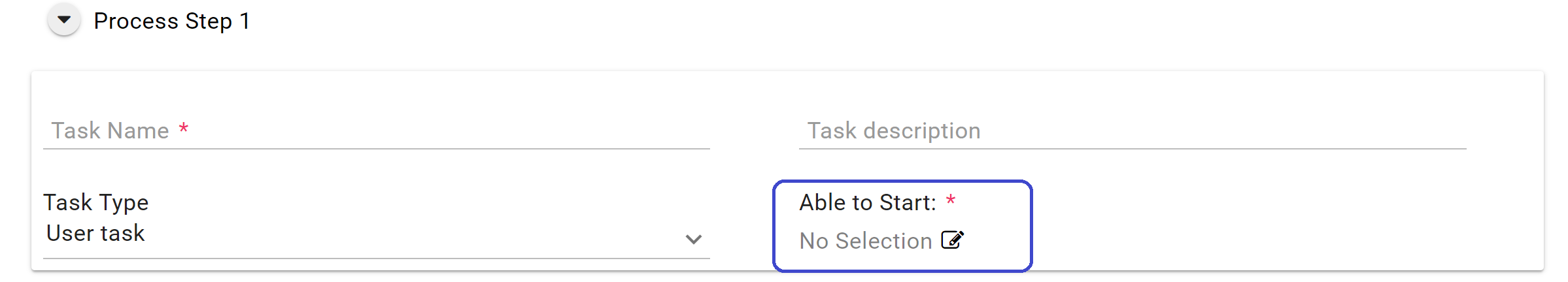Click the edit icon beside No Selection
Viewport: 1568px width, 282px height.
click(952, 240)
